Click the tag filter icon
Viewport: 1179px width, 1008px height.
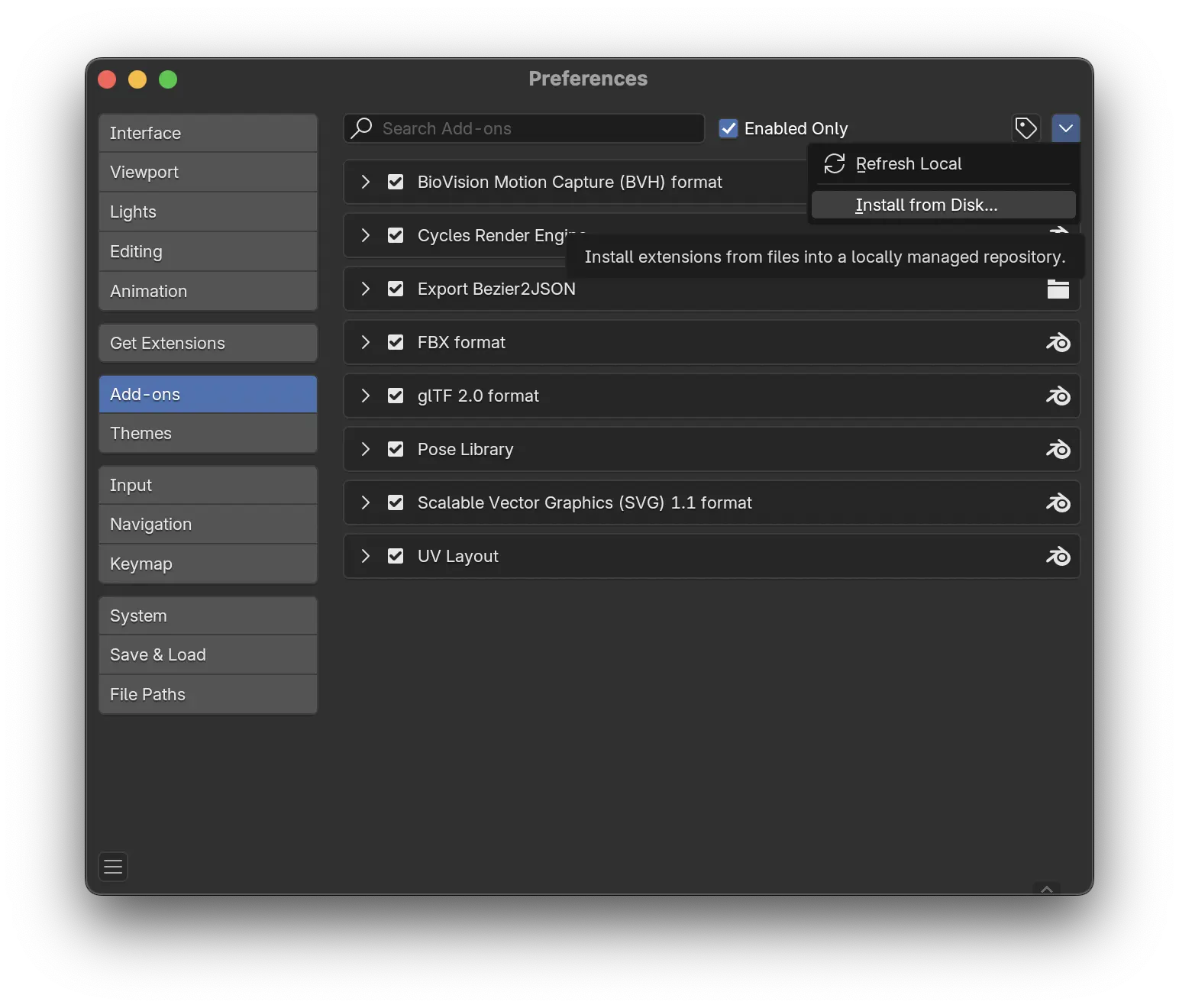coord(1026,128)
